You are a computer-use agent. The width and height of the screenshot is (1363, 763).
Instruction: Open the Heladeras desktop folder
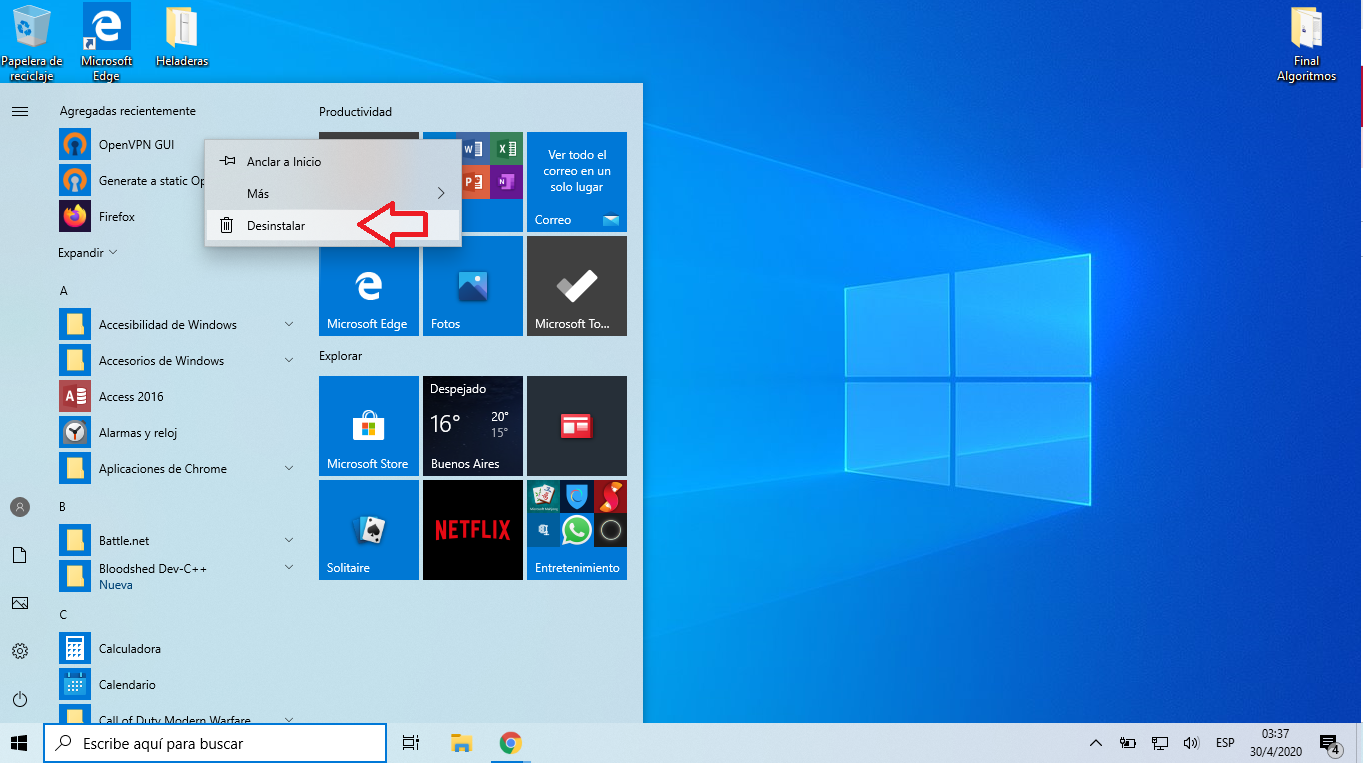tap(182, 37)
